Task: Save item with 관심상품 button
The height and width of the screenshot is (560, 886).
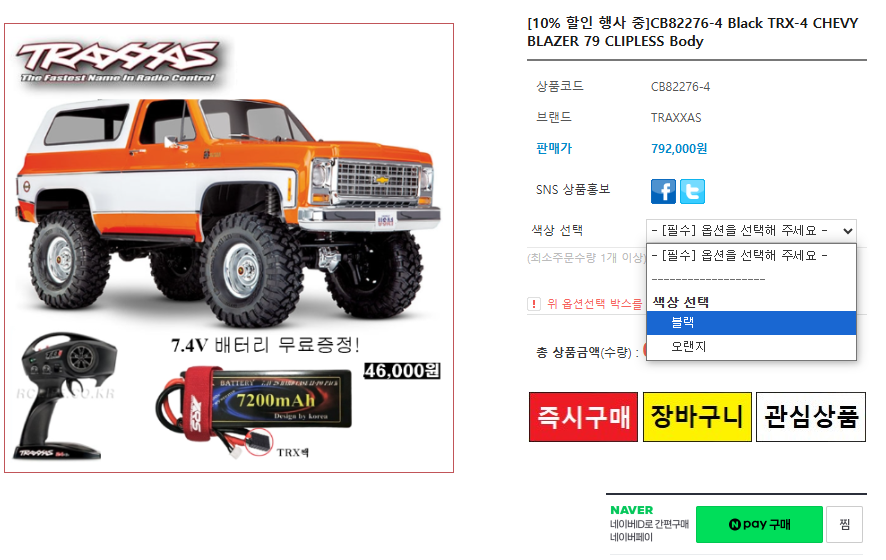Action: coord(811,417)
